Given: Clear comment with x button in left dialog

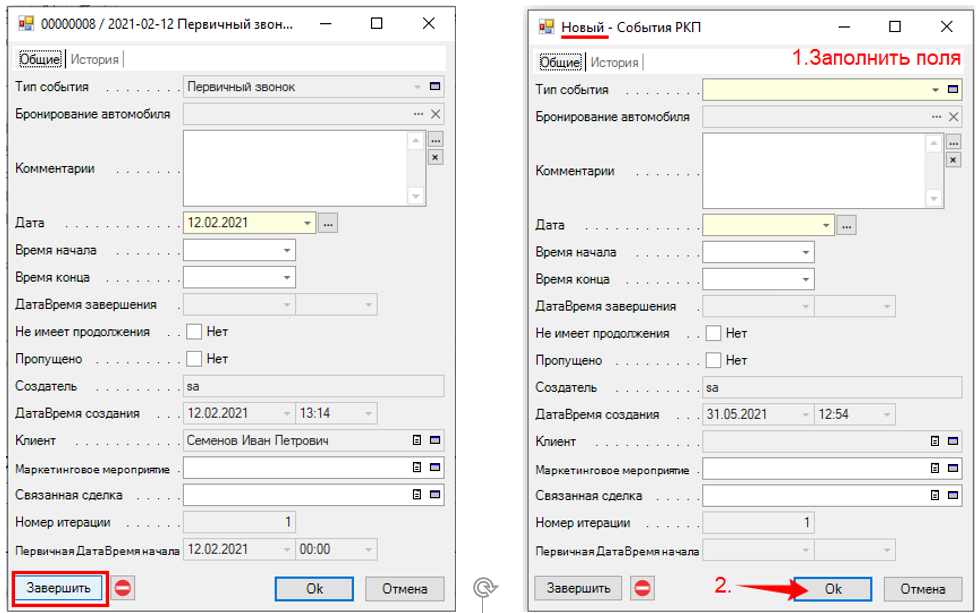Looking at the screenshot, I should (x=435, y=158).
